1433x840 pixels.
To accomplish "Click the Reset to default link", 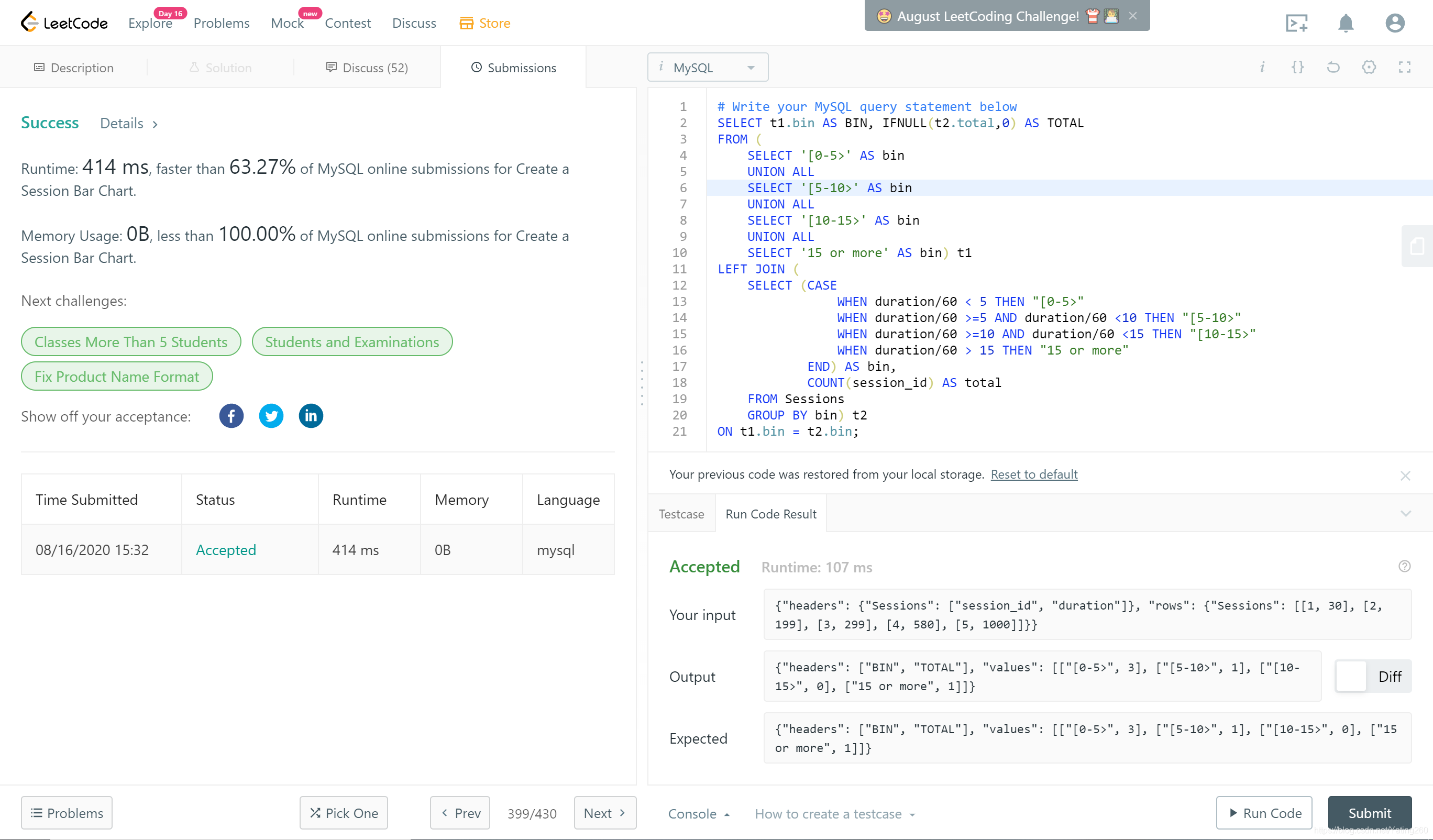I will tap(1033, 474).
